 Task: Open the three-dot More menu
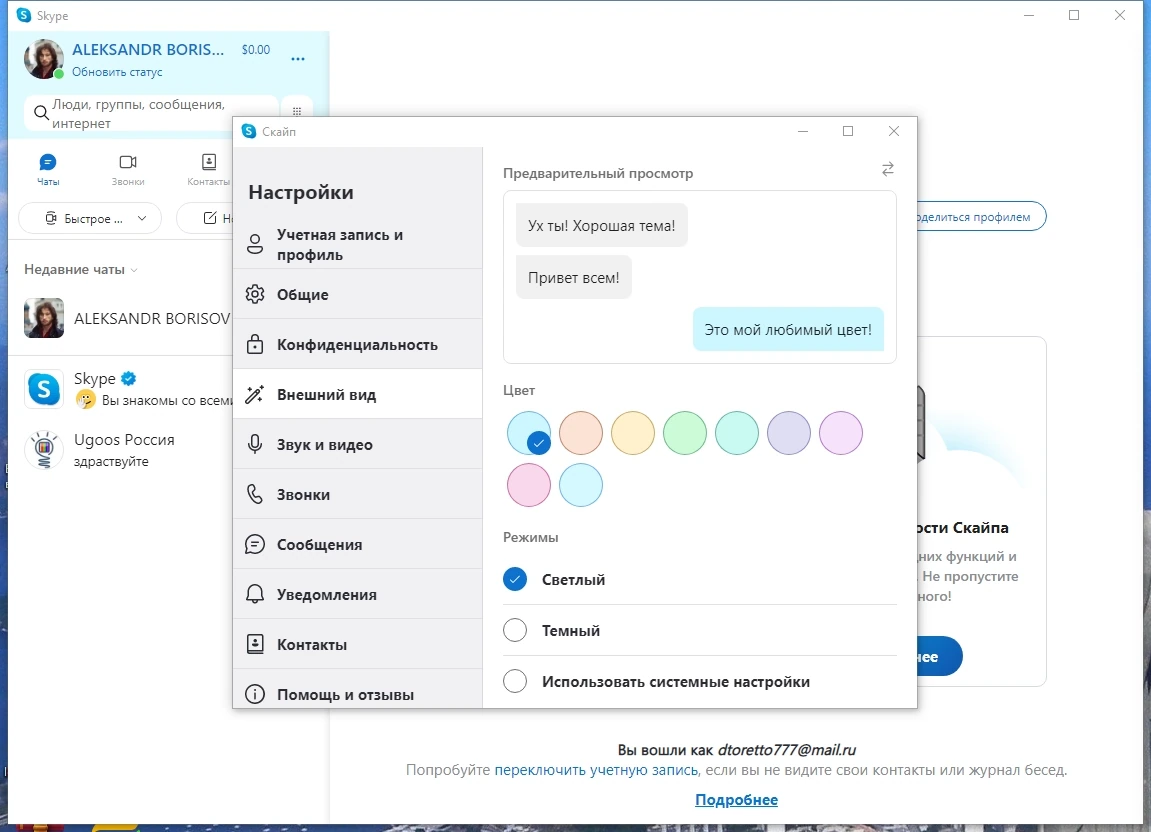click(x=297, y=59)
